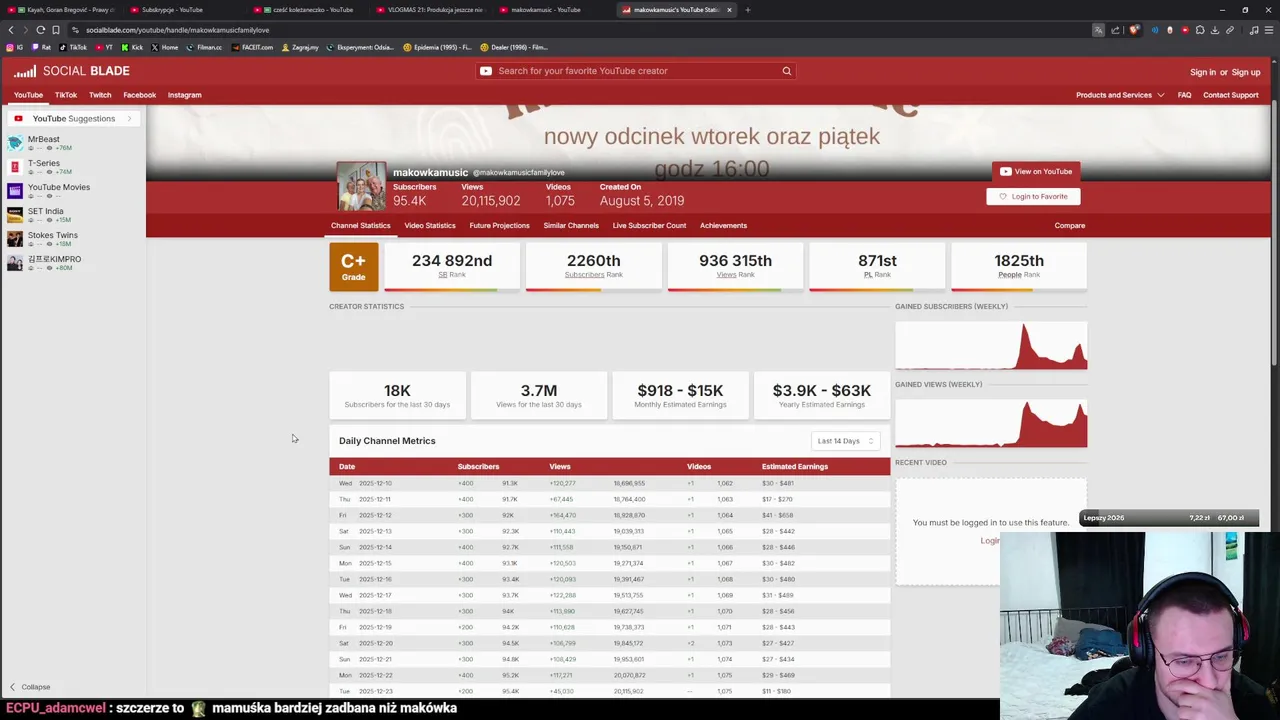The width and height of the screenshot is (1280, 720).
Task: Open T-Series channel suggestion
Action: 44,167
